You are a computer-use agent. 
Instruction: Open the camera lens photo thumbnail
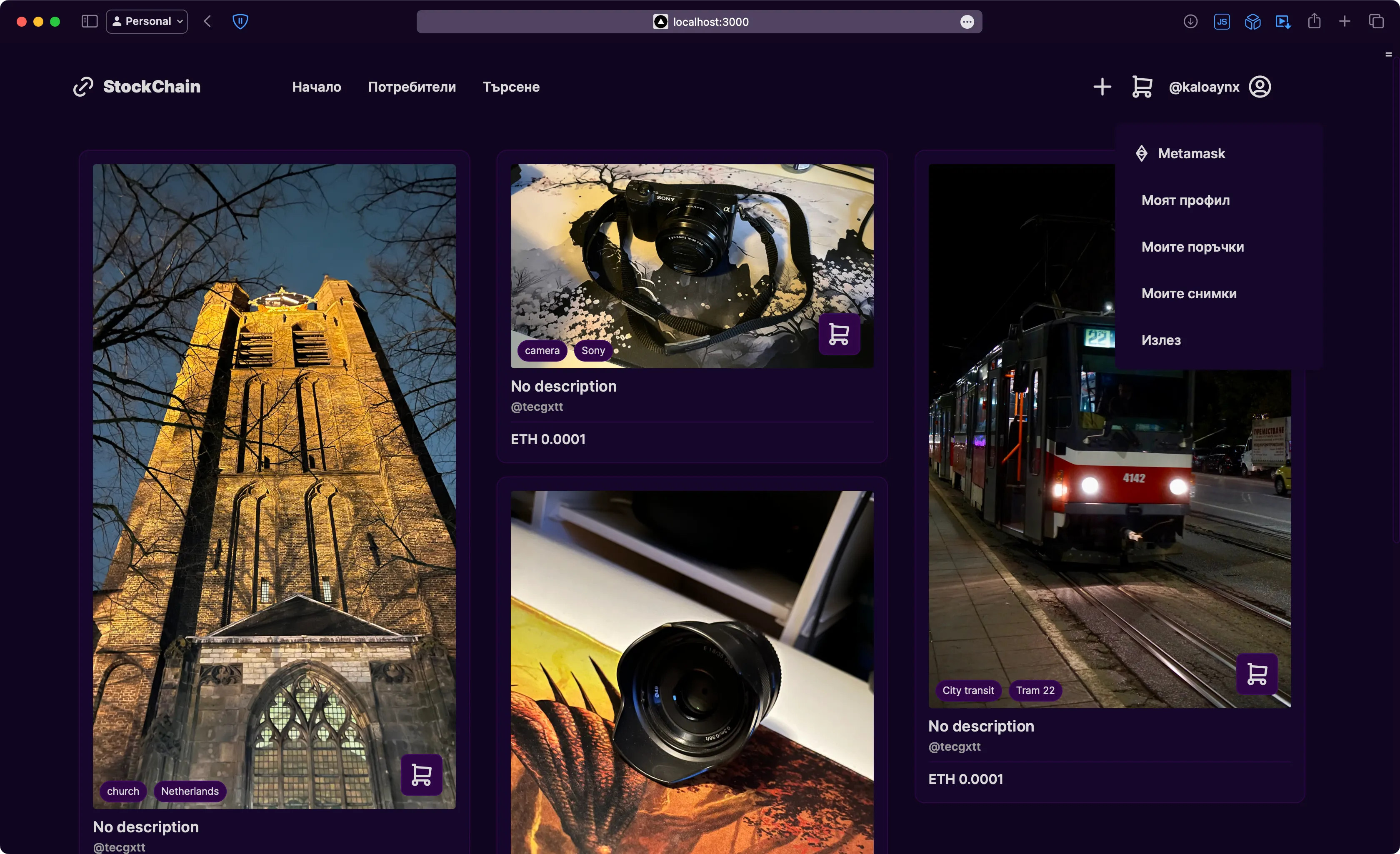pyautogui.click(x=692, y=672)
